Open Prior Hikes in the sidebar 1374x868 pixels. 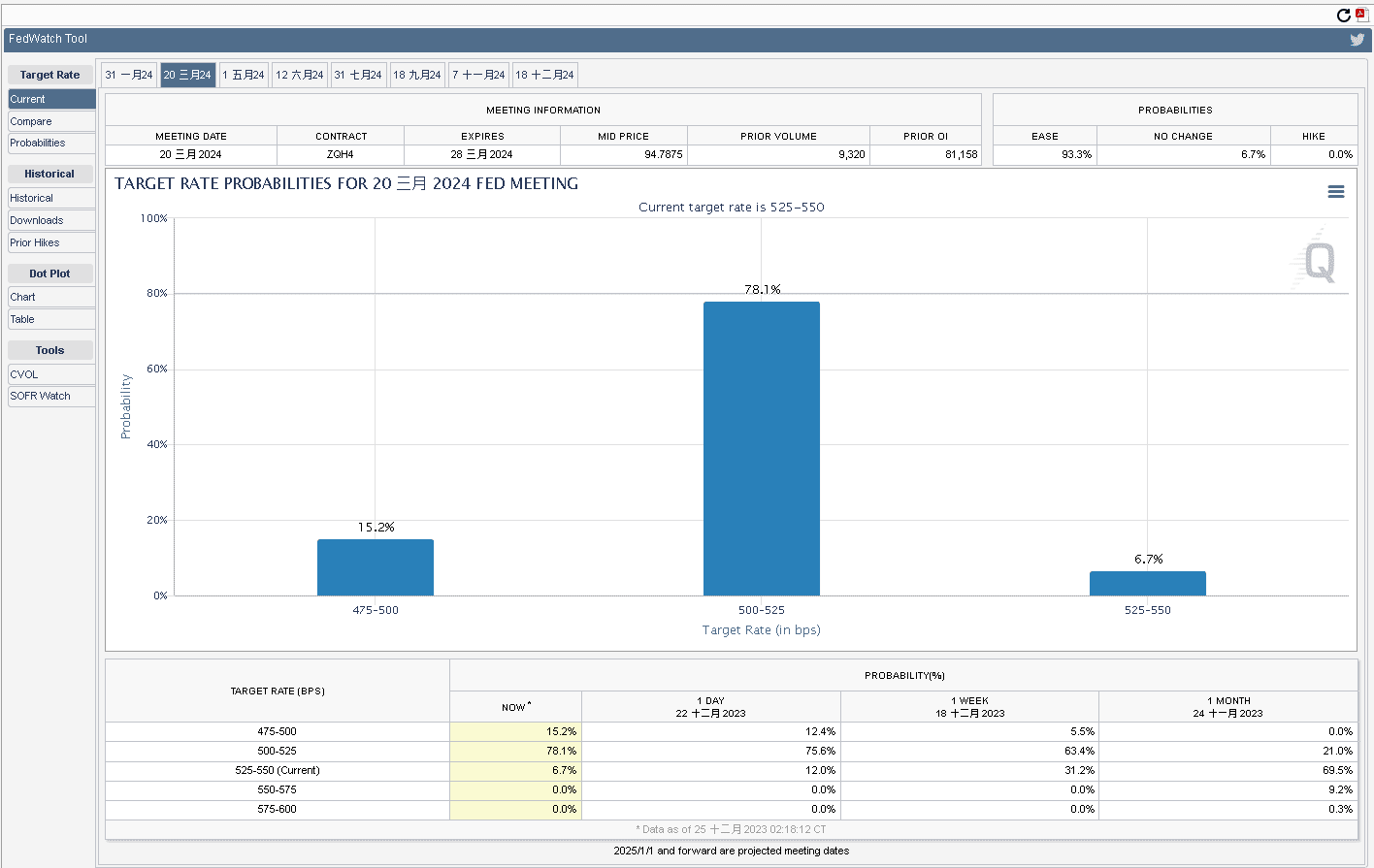tap(51, 242)
